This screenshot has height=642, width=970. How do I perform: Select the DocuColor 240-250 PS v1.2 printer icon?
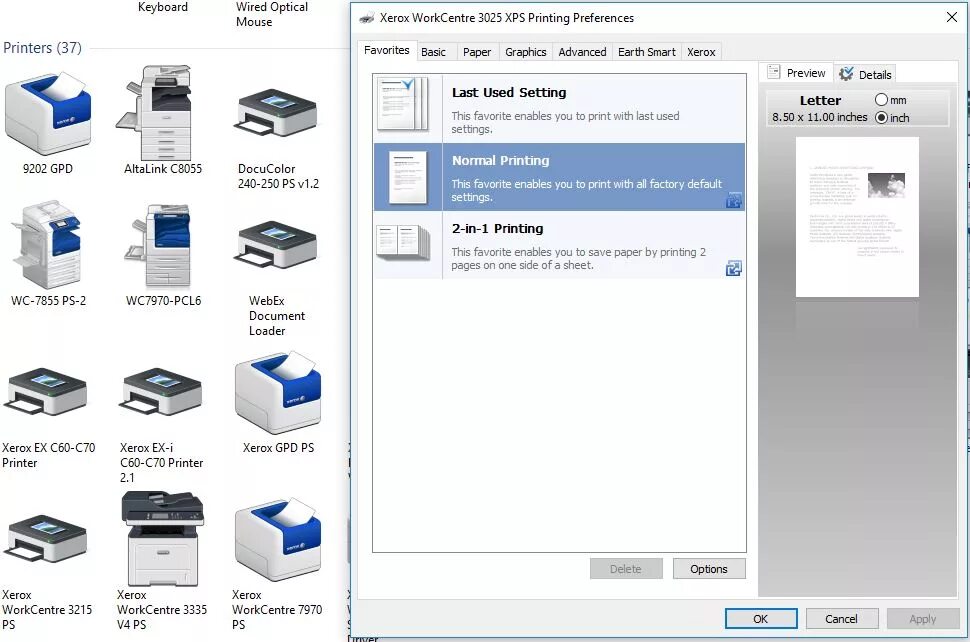click(276, 112)
